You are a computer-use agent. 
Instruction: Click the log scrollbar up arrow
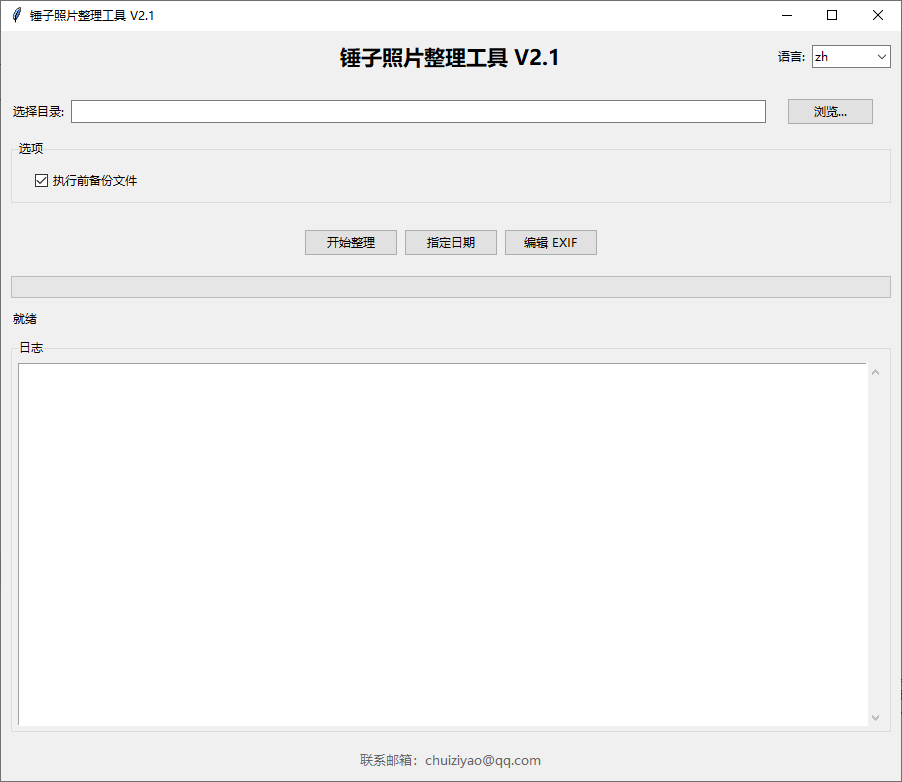(x=875, y=373)
